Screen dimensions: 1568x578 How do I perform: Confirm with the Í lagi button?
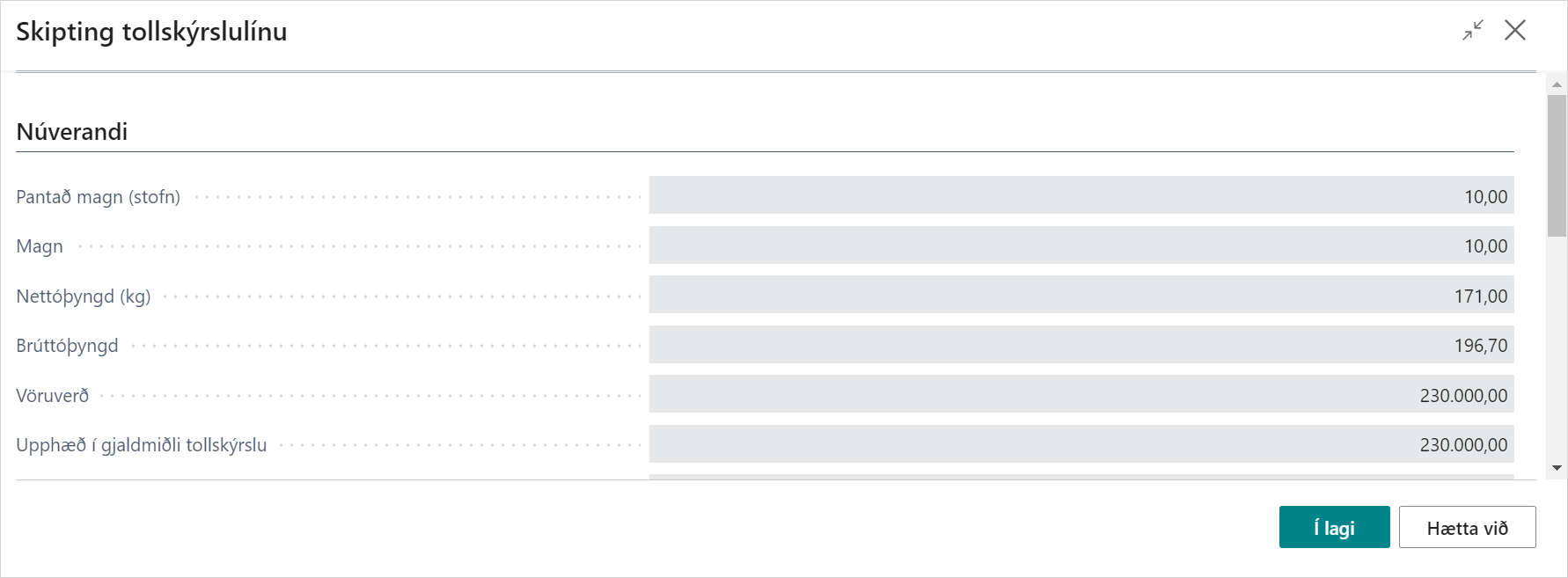(1334, 528)
